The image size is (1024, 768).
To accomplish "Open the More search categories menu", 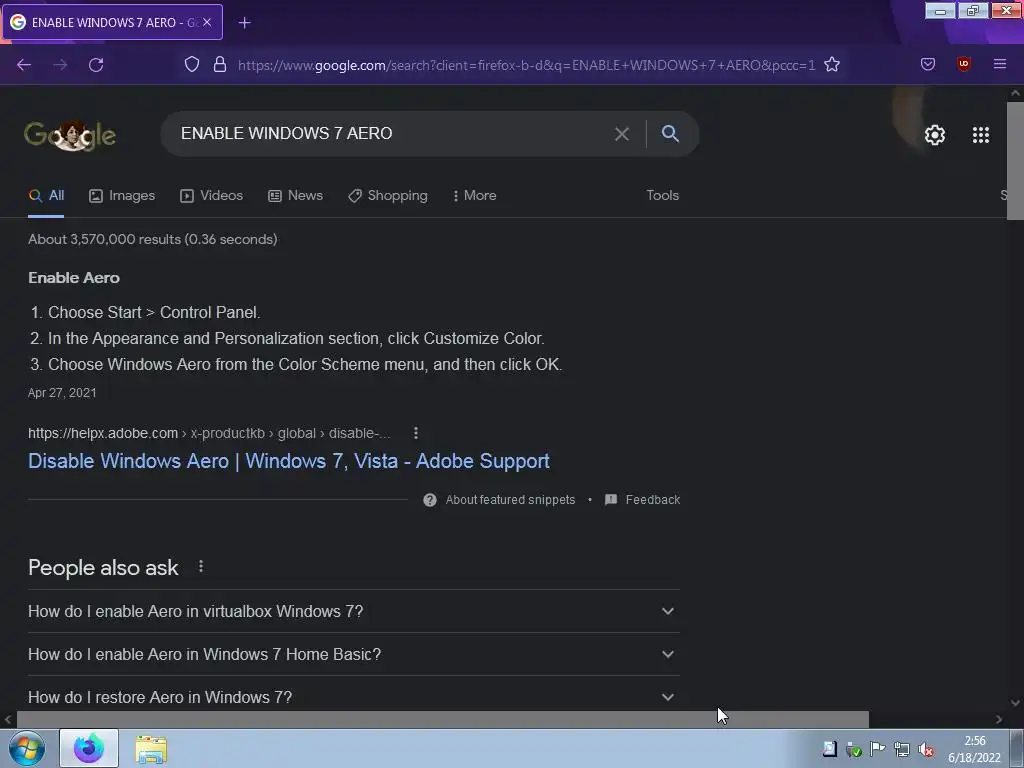I will (x=474, y=195).
